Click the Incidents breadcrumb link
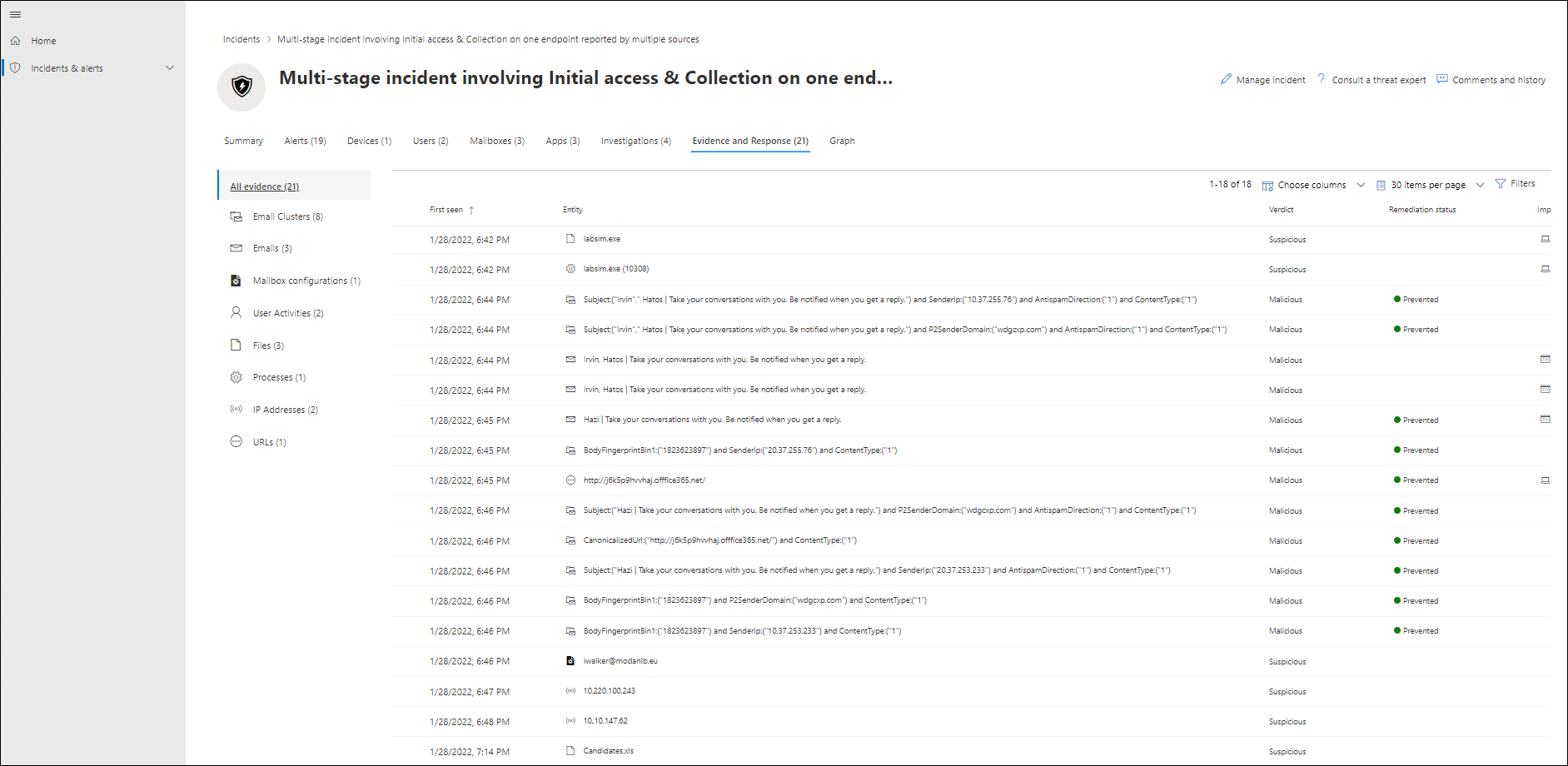Viewport: 1568px width, 766px height. tap(241, 39)
